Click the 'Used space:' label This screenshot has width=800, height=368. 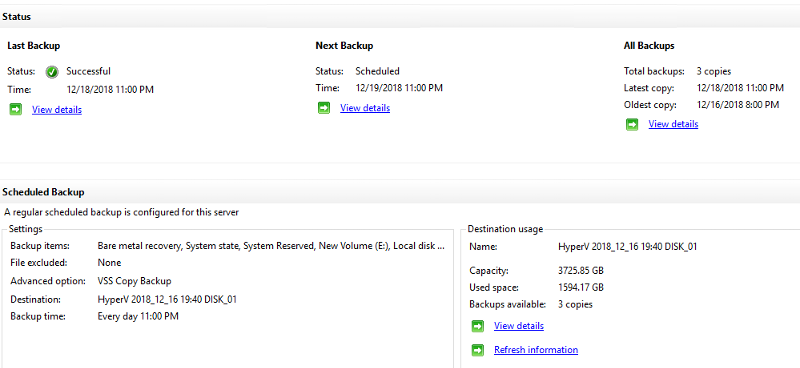pos(493,287)
